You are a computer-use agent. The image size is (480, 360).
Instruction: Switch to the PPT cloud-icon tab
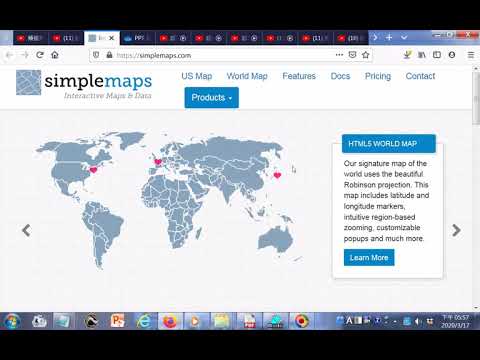point(138,38)
